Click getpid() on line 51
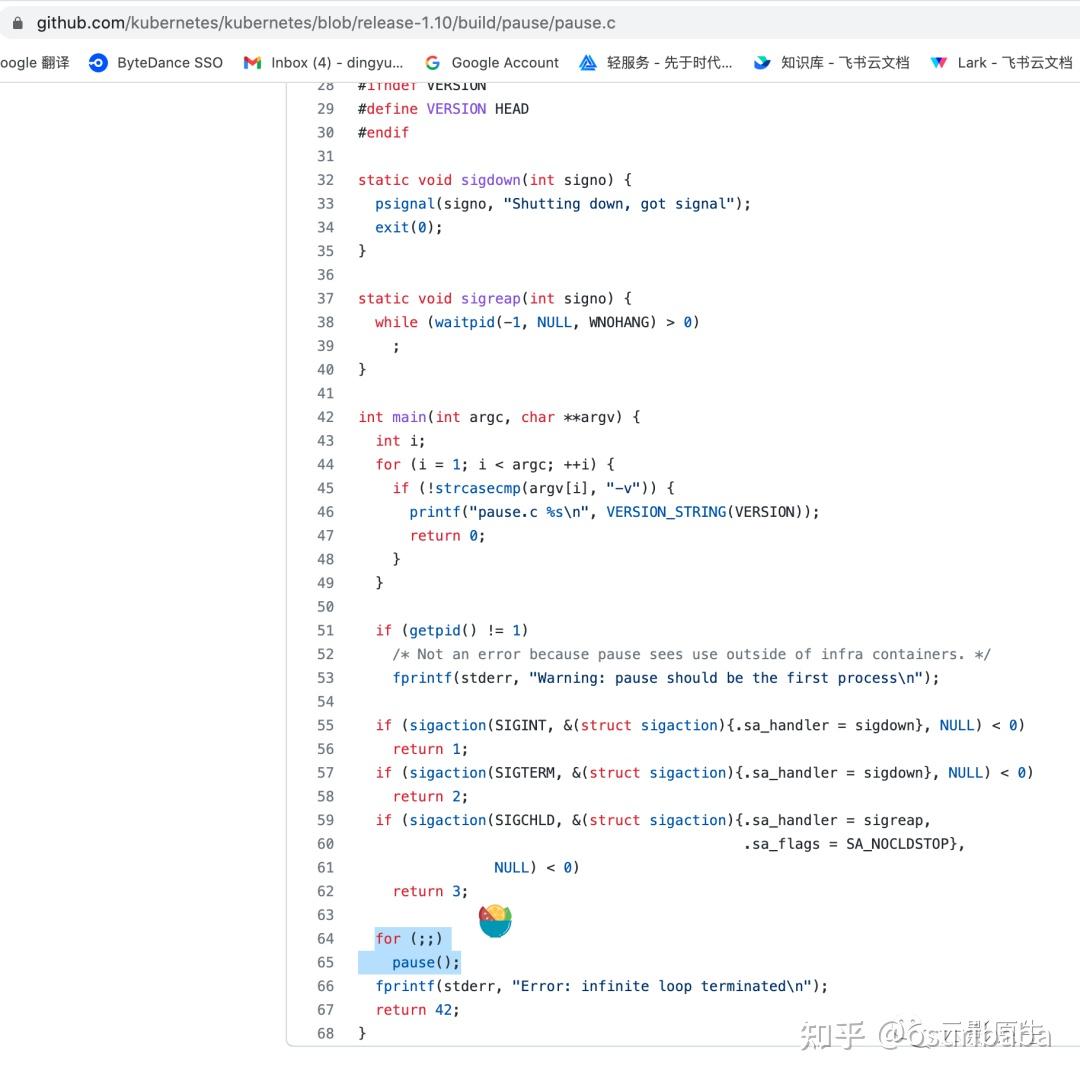 [x=443, y=630]
